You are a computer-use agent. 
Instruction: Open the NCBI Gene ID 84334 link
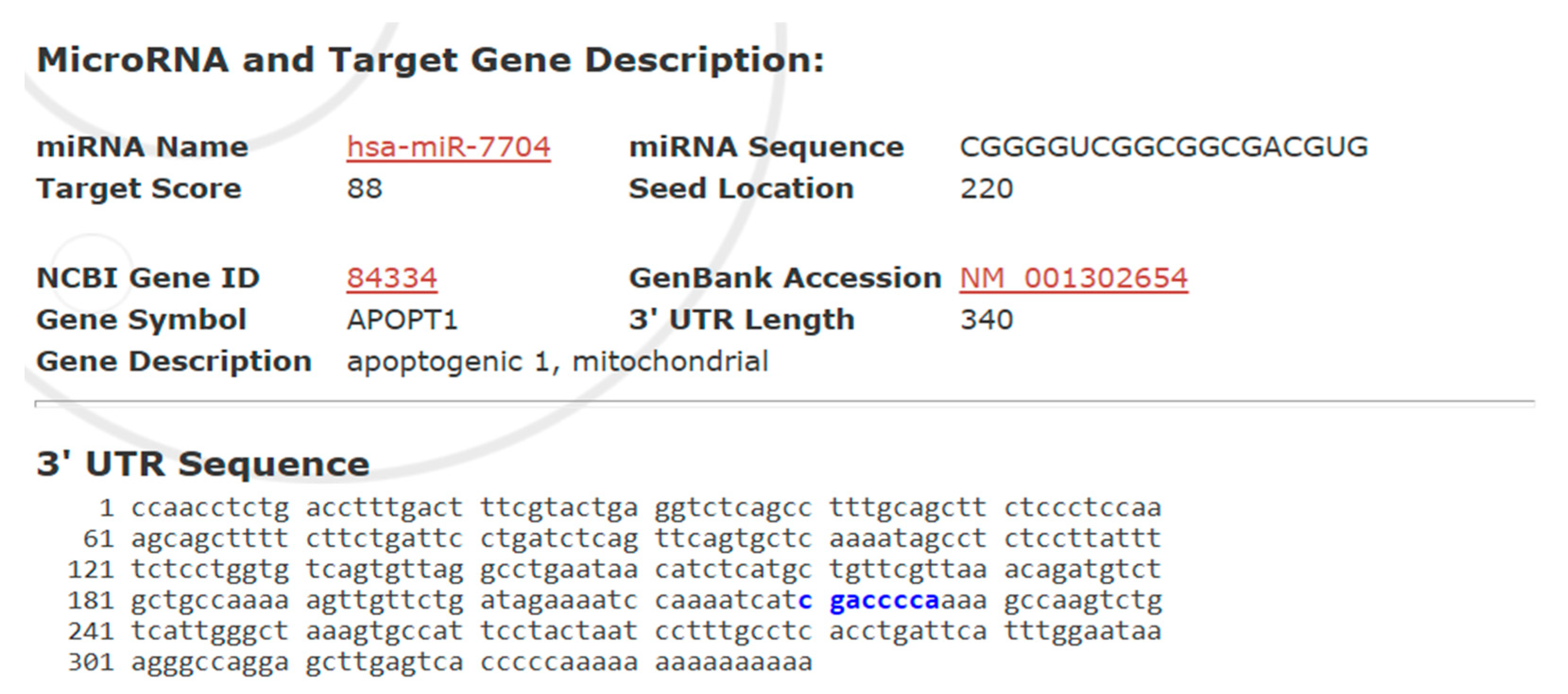391,278
